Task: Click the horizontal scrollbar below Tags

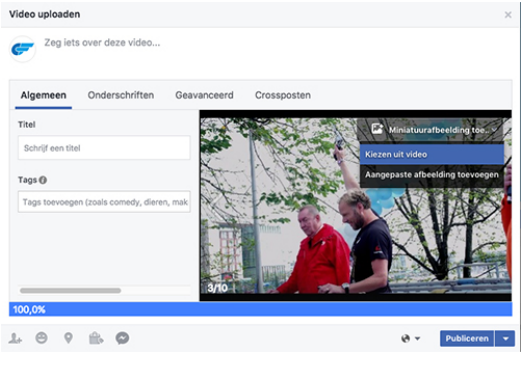Action: click(x=70, y=291)
